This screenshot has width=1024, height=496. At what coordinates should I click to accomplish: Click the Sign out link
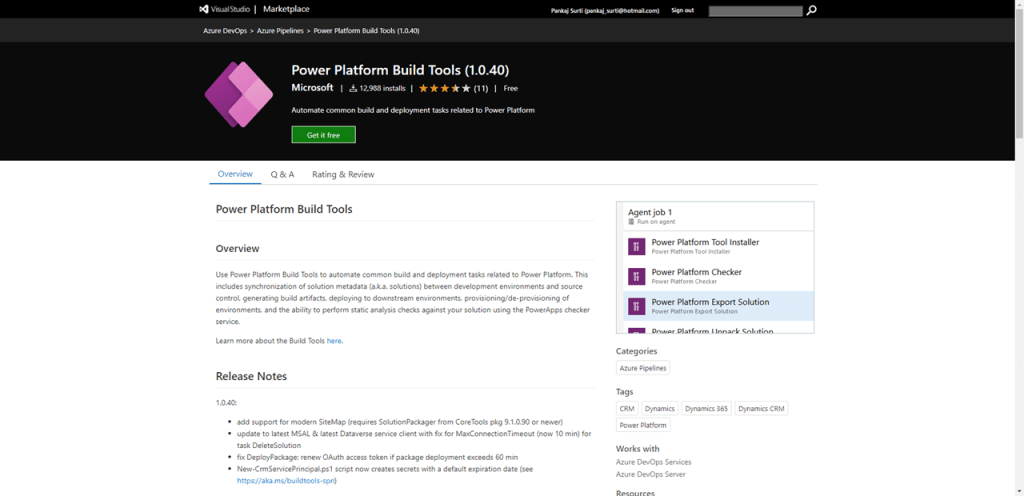[x=682, y=10]
